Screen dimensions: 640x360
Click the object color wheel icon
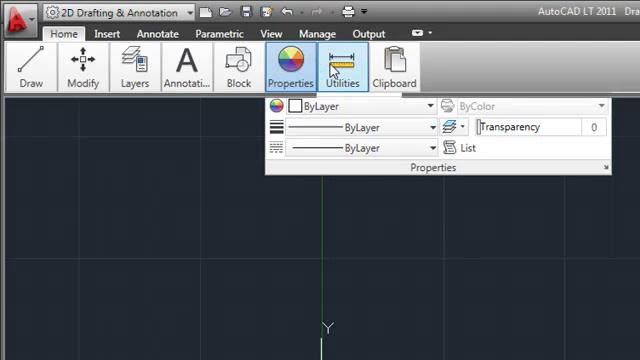point(276,106)
